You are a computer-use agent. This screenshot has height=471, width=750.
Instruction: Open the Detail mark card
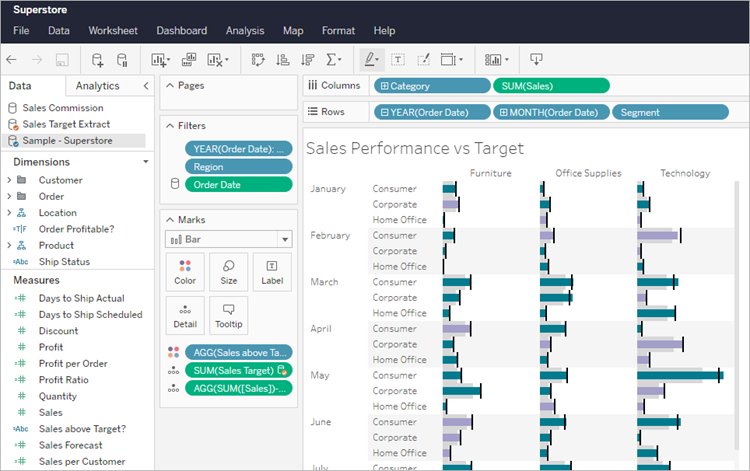click(185, 316)
